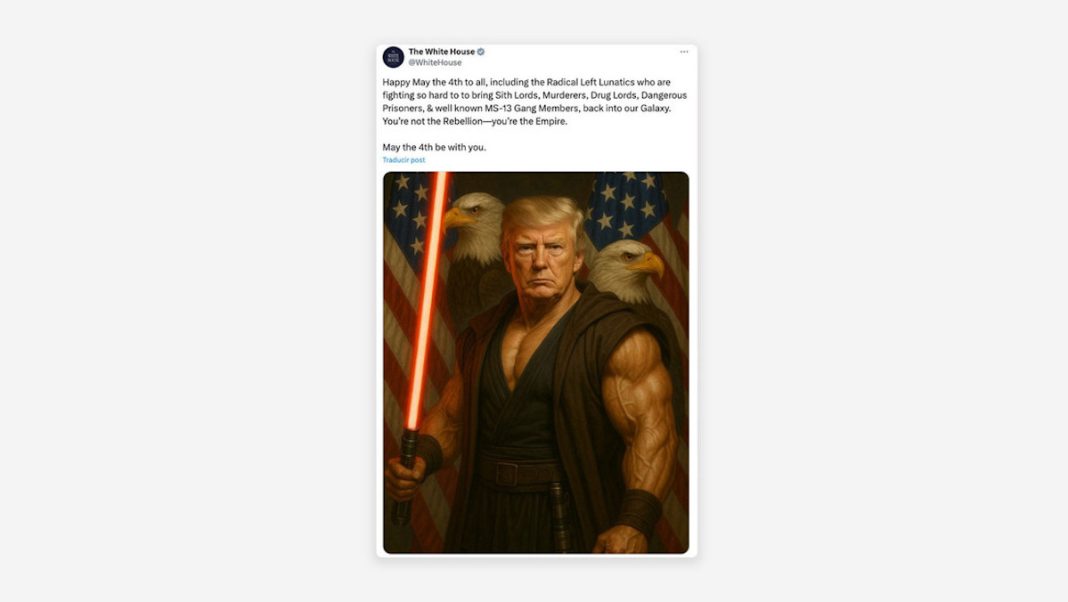The width and height of the screenshot is (1068, 602).
Task: Click the "The White House" display name
Action: [x=441, y=52]
